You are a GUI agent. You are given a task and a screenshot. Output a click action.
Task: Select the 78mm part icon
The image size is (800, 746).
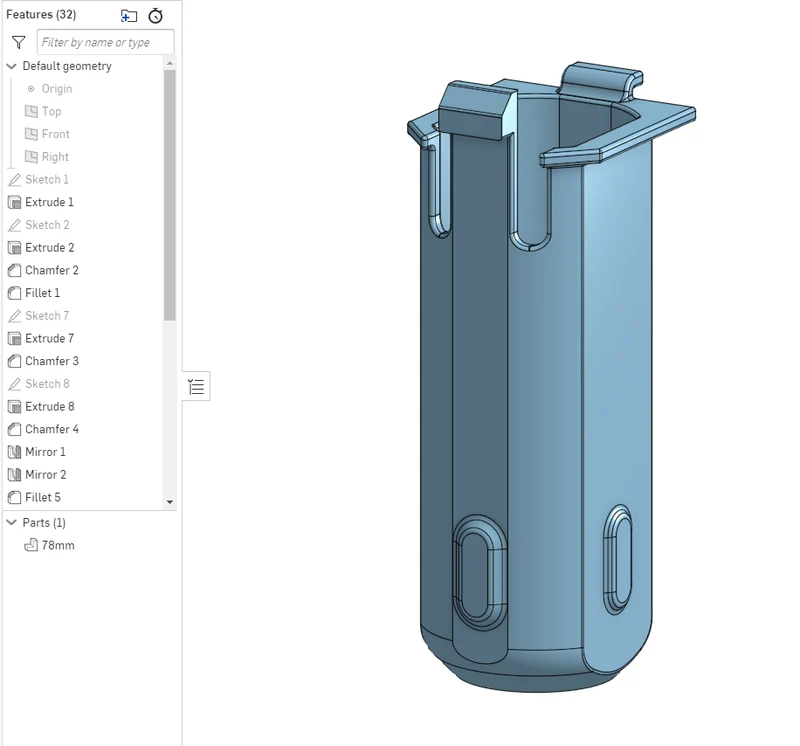coord(31,545)
